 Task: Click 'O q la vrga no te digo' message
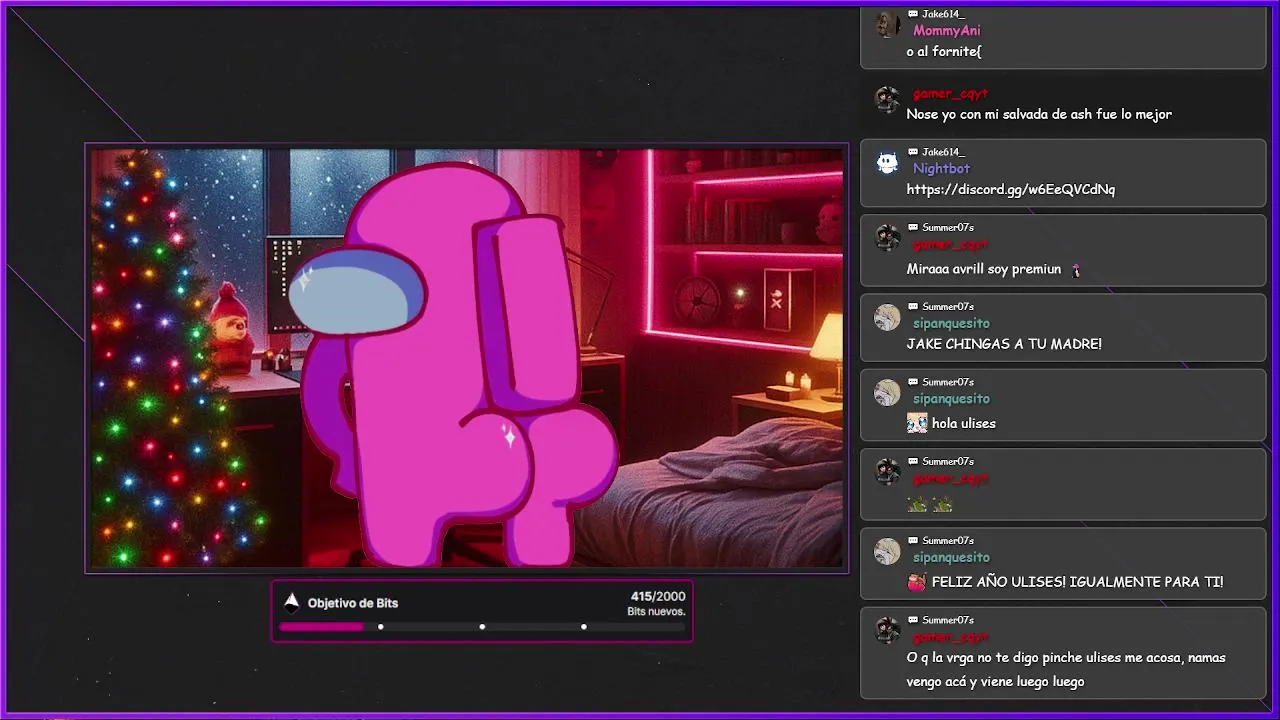[1066, 669]
